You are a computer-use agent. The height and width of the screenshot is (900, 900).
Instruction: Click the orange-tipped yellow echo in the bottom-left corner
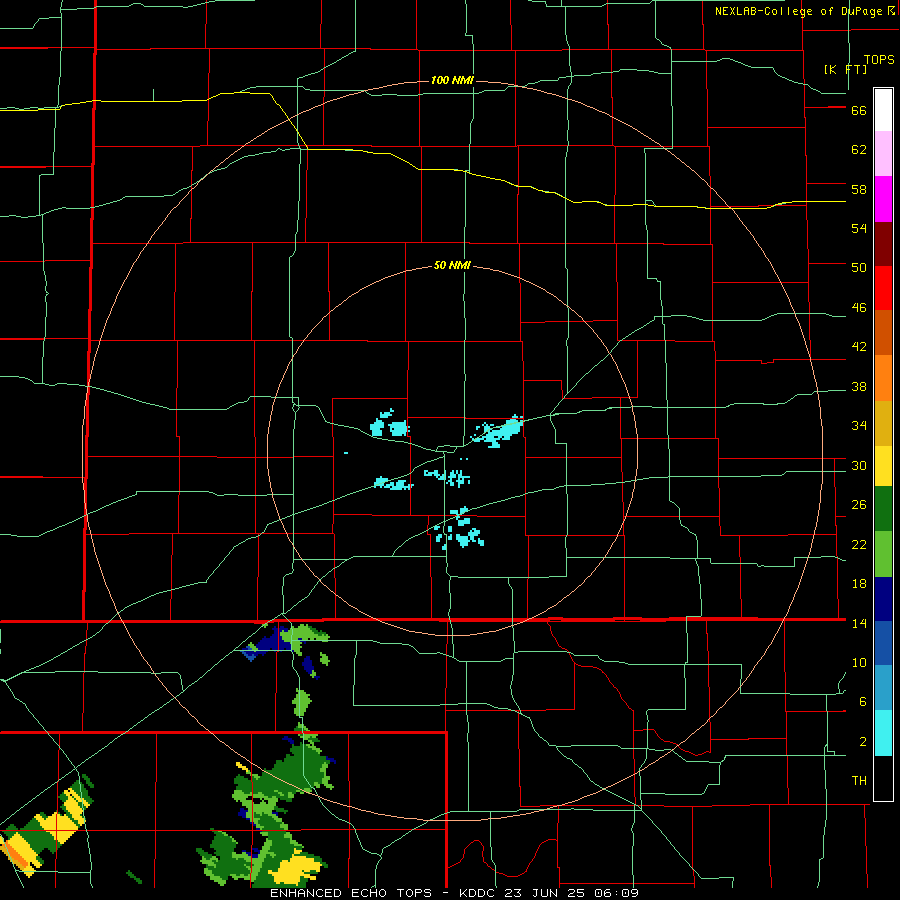[22, 854]
